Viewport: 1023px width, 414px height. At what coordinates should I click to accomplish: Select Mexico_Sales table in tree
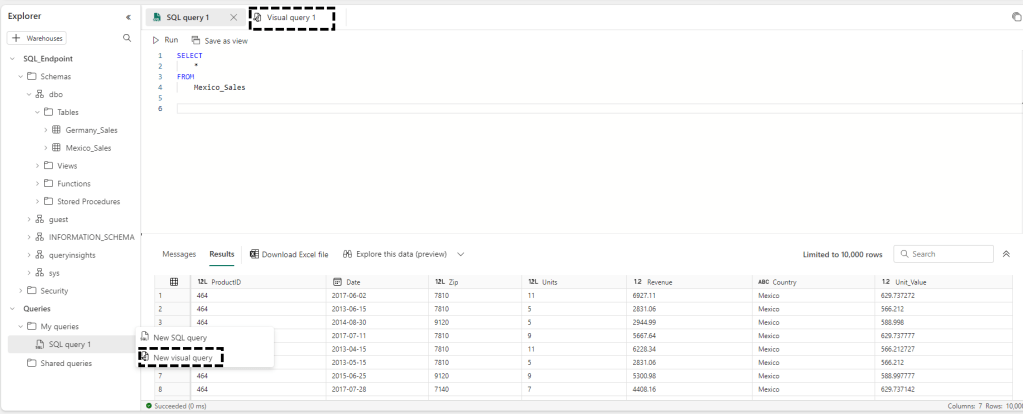89,148
